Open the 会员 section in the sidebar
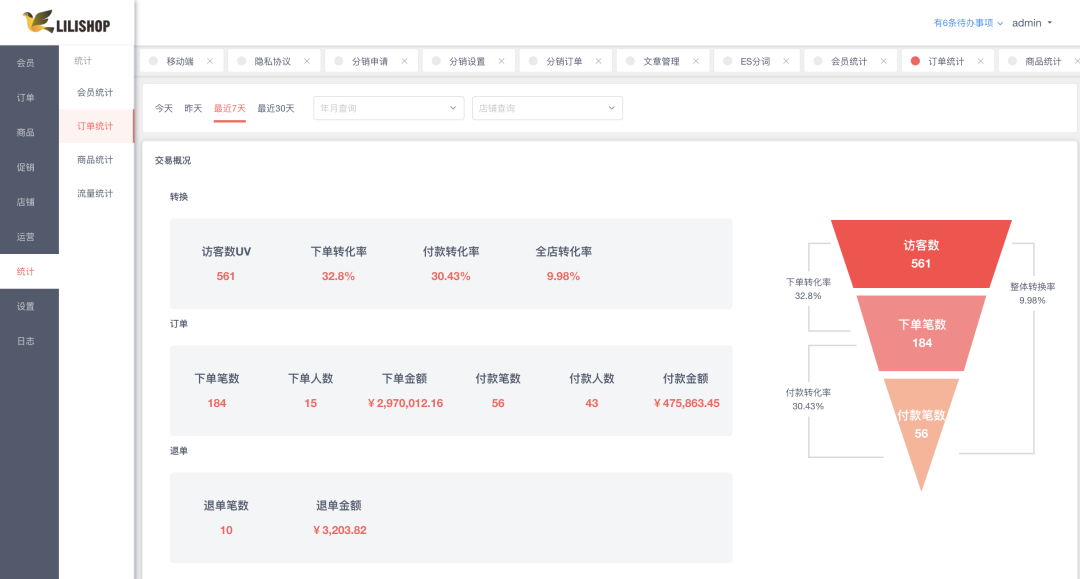Image resolution: width=1080 pixels, height=579 pixels. pos(28,61)
